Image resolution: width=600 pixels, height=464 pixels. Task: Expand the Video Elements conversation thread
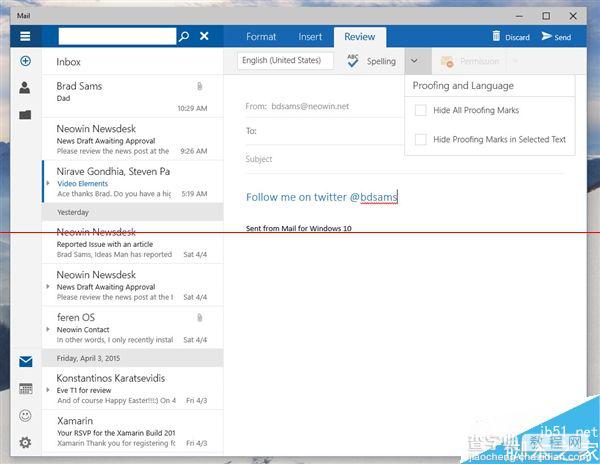48,183
